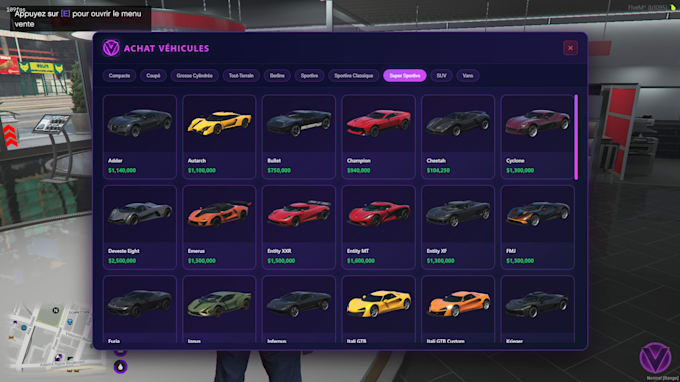Image resolution: width=680 pixels, height=382 pixels.
Task: Click the vehicle list vertical scrollbar
Action: tap(576, 137)
